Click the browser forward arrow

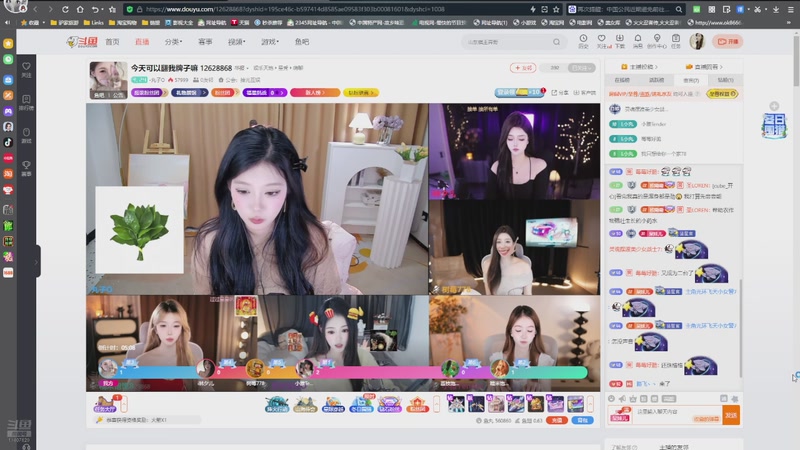[x=50, y=9]
